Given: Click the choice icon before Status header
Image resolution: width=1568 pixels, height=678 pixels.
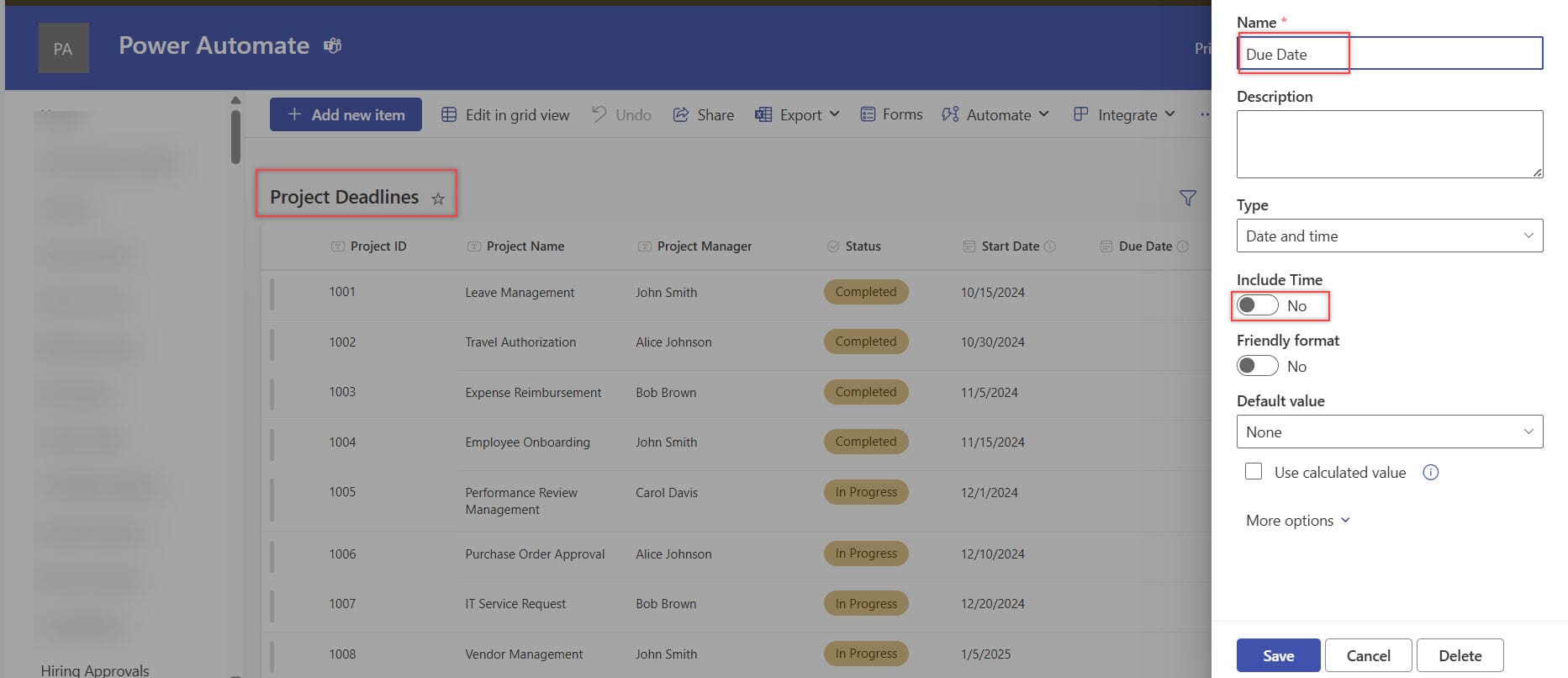Looking at the screenshot, I should click(x=833, y=246).
